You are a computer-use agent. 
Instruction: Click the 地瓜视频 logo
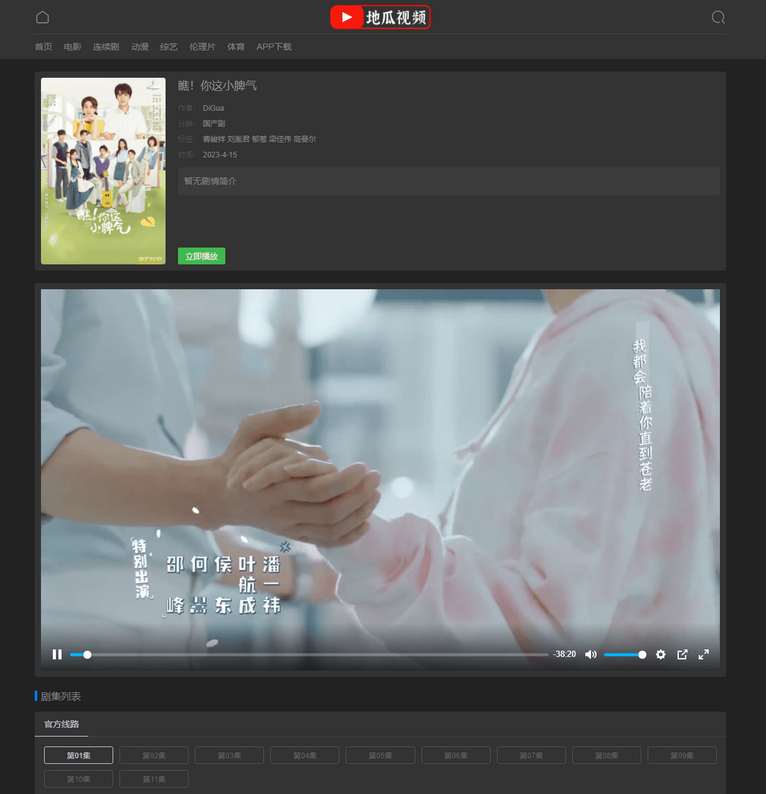coord(380,17)
